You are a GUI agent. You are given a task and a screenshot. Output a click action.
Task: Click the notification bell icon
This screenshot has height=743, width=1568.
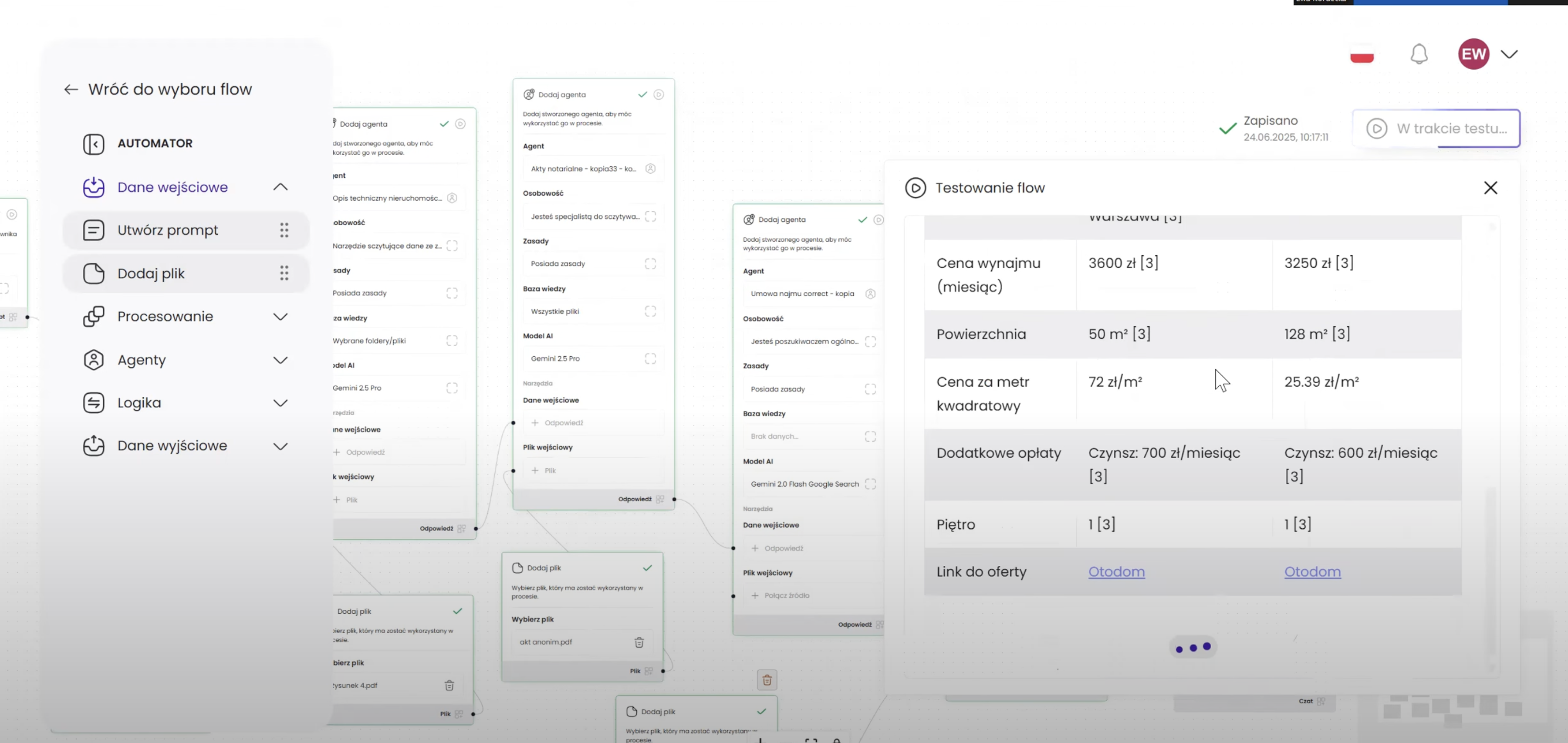tap(1419, 54)
